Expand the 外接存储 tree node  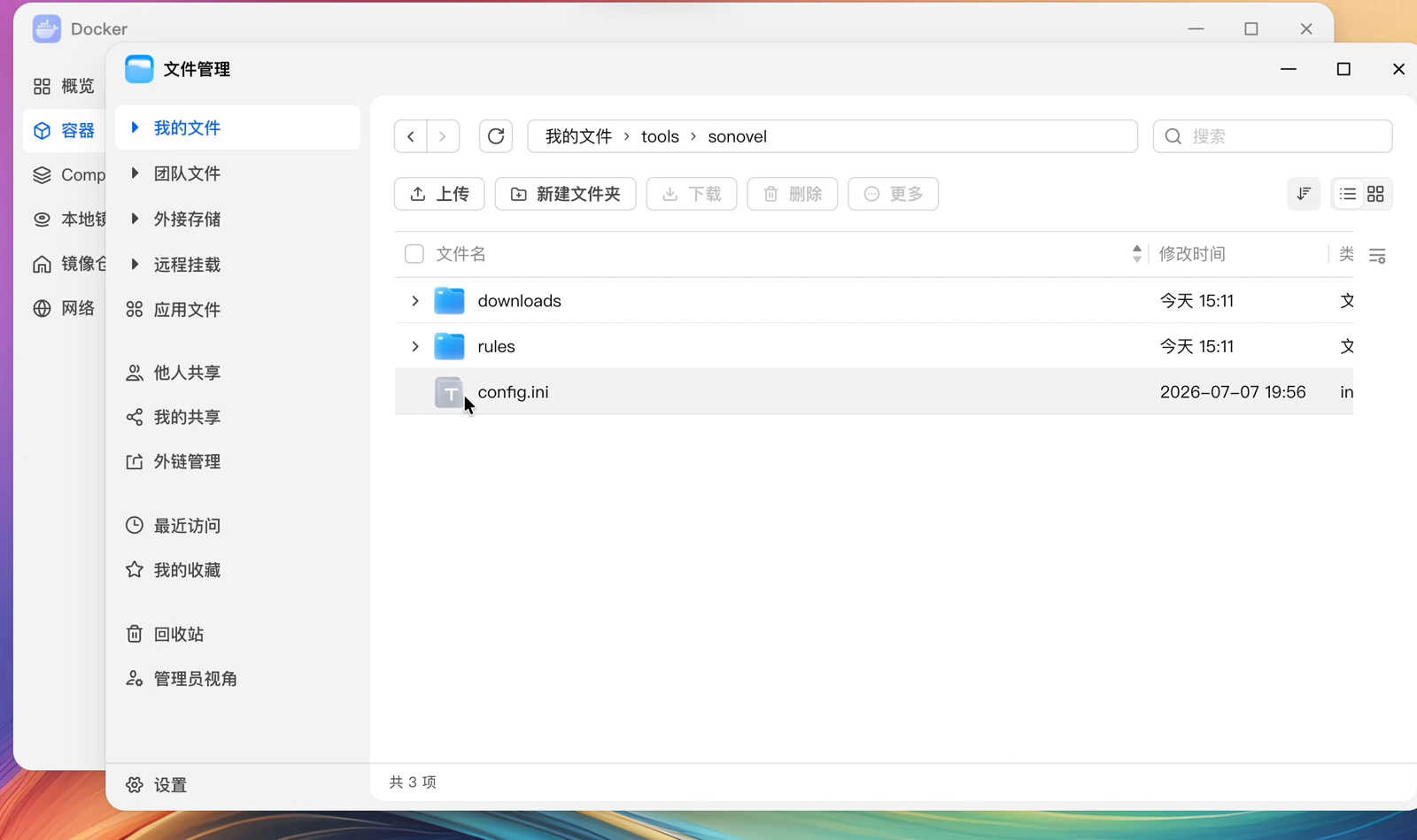135,219
